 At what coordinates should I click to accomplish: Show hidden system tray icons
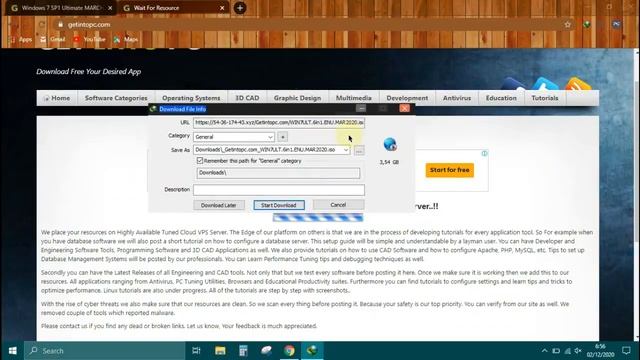click(544, 351)
